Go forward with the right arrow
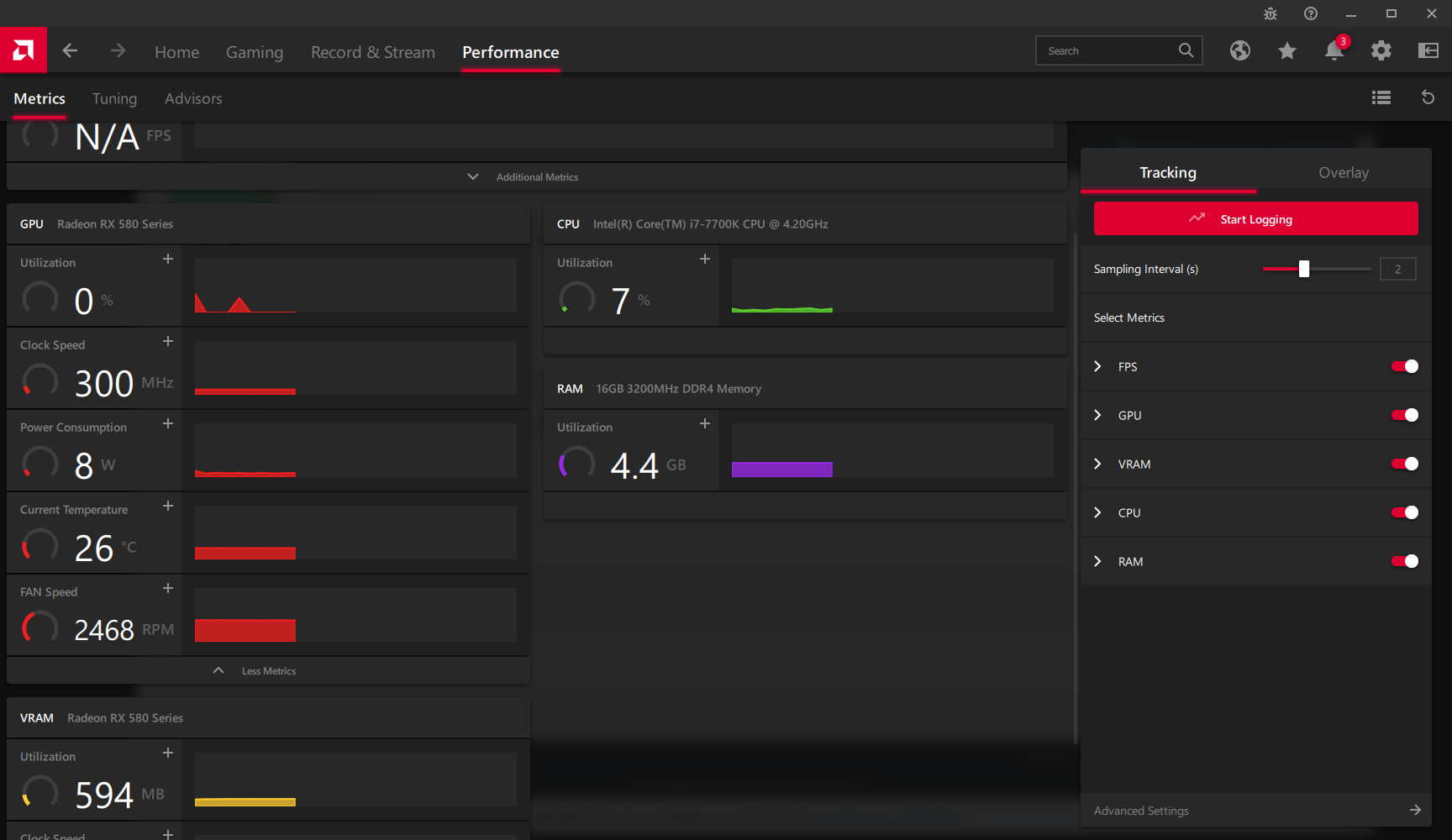The image size is (1452, 840). click(118, 51)
